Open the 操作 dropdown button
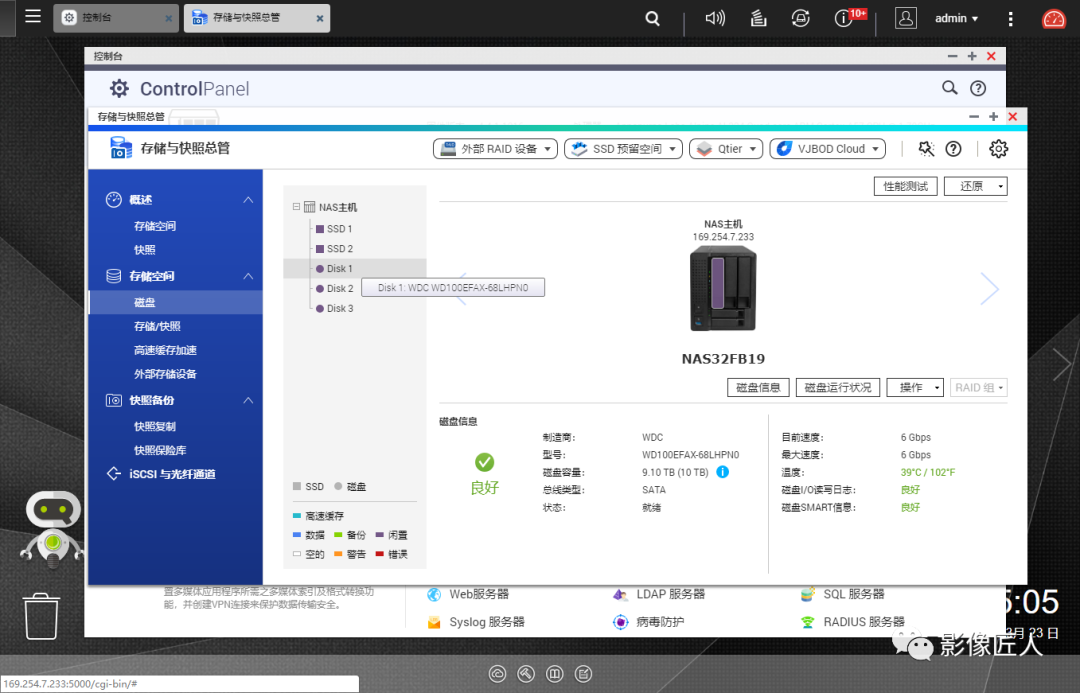 pos(915,387)
